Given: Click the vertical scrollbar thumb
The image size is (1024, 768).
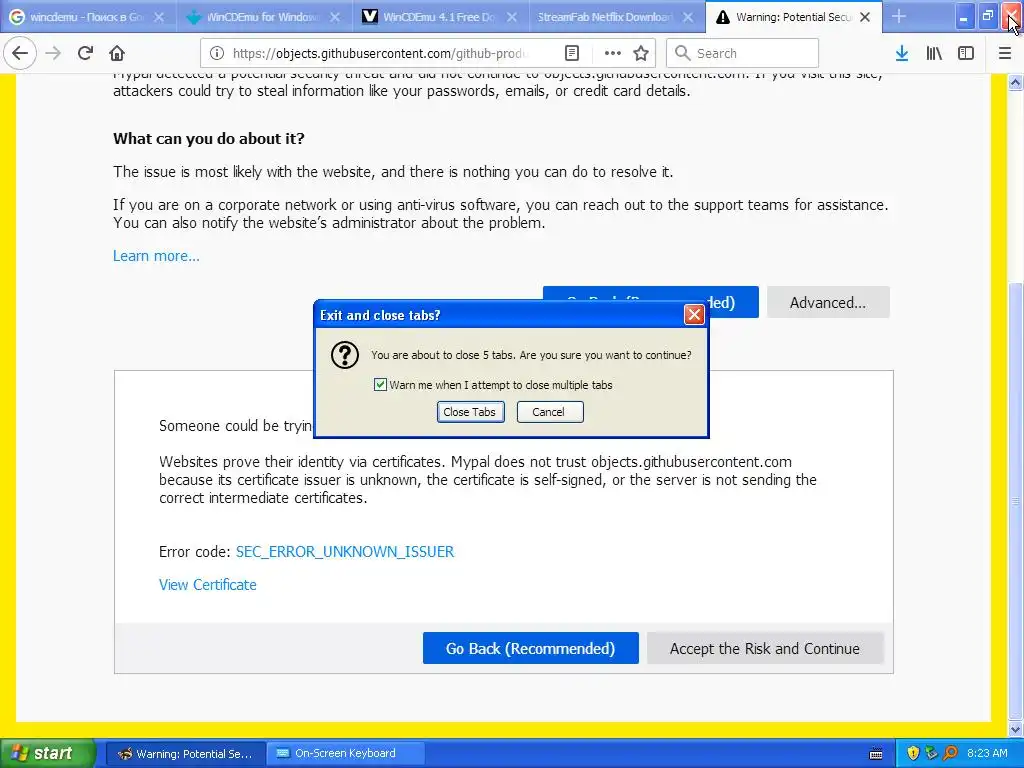Looking at the screenshot, I should [1016, 502].
